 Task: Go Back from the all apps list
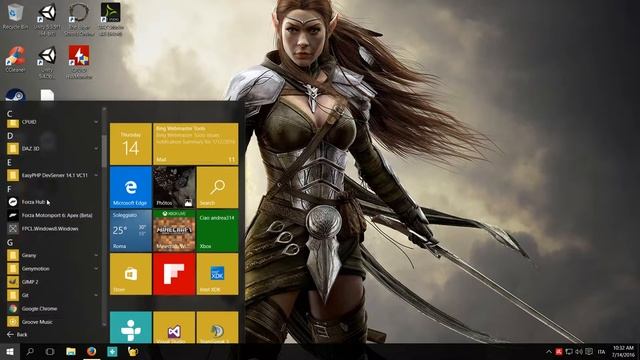pyautogui.click(x=17, y=334)
